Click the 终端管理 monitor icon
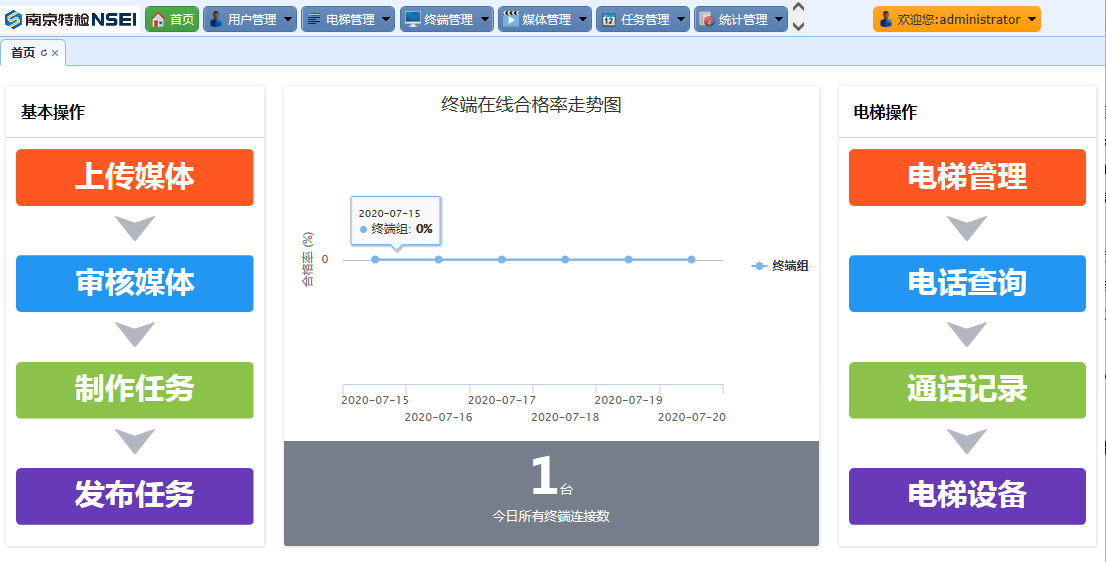This screenshot has height=562, width=1106. pyautogui.click(x=412, y=19)
